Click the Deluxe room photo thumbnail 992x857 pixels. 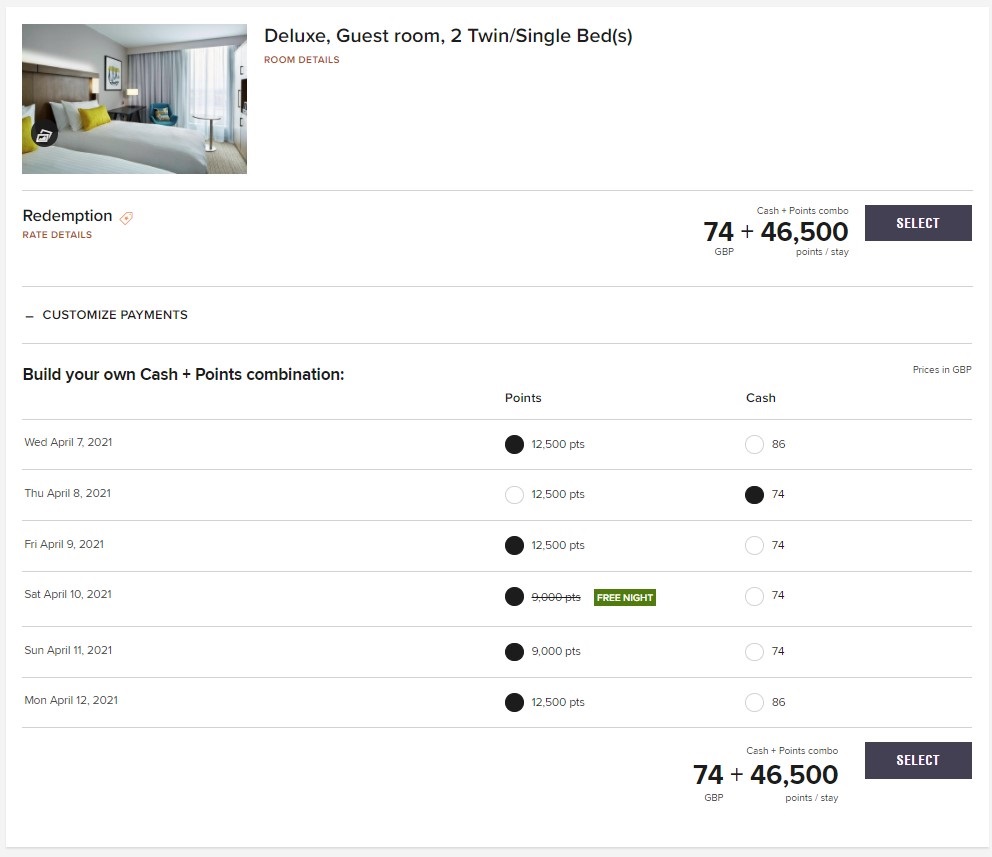[134, 99]
